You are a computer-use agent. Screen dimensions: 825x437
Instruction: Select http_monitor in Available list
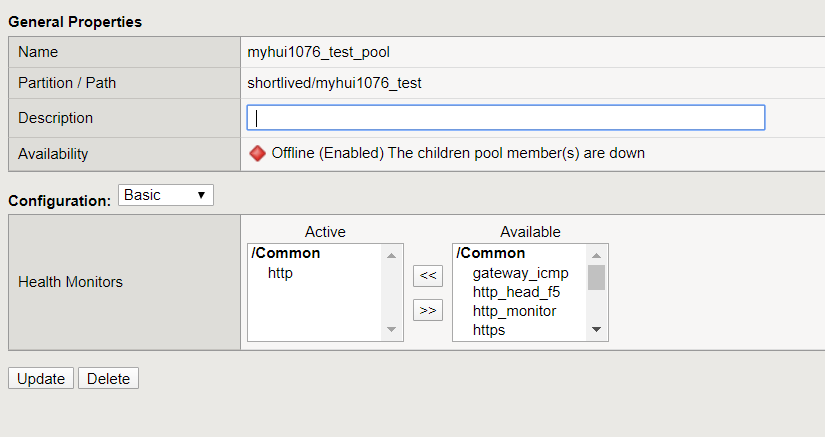point(514,310)
